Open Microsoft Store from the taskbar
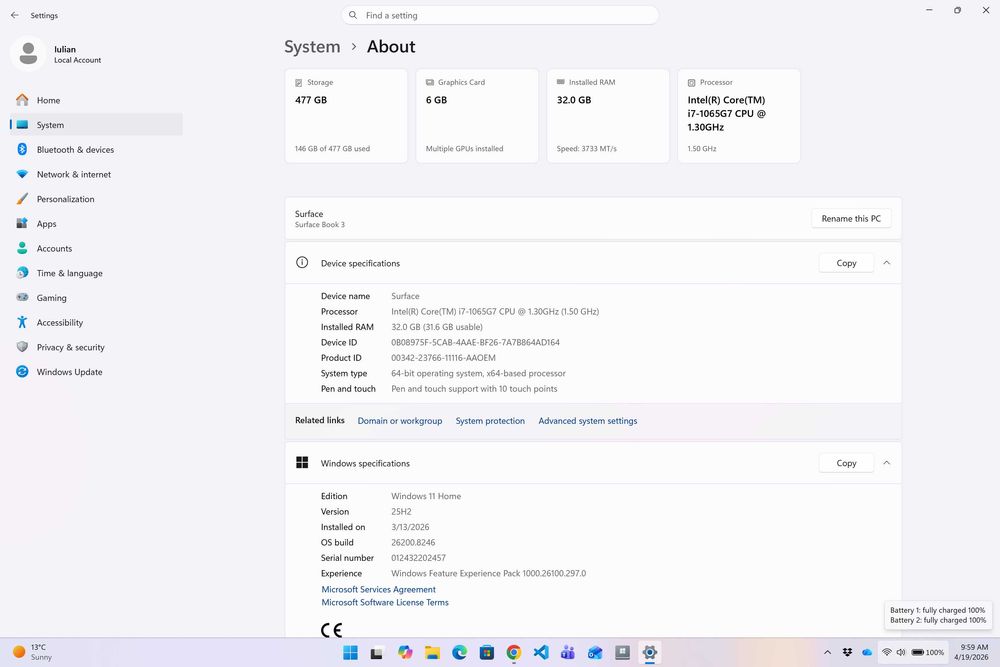 point(487,652)
